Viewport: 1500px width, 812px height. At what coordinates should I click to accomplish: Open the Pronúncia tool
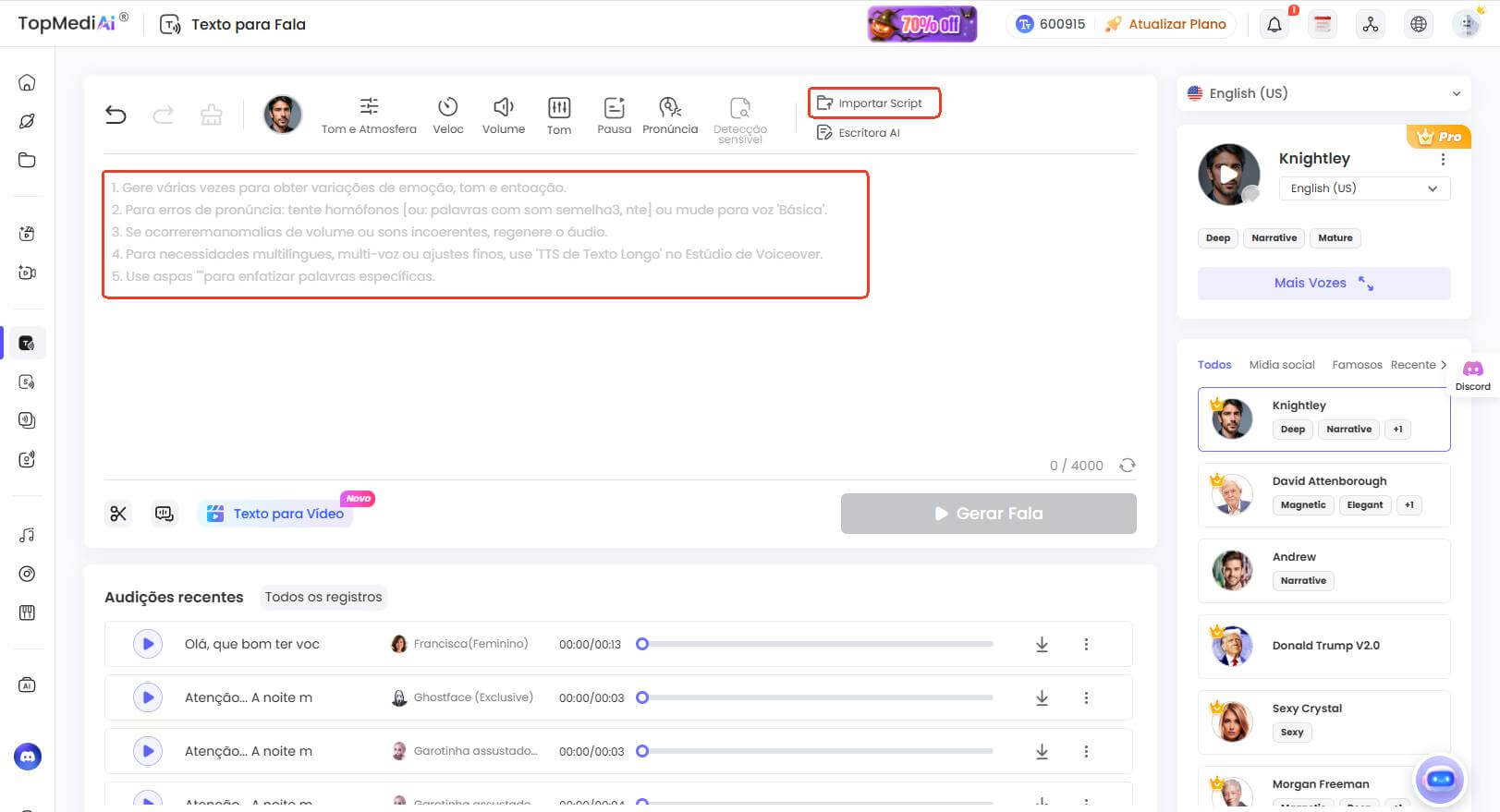pyautogui.click(x=670, y=115)
